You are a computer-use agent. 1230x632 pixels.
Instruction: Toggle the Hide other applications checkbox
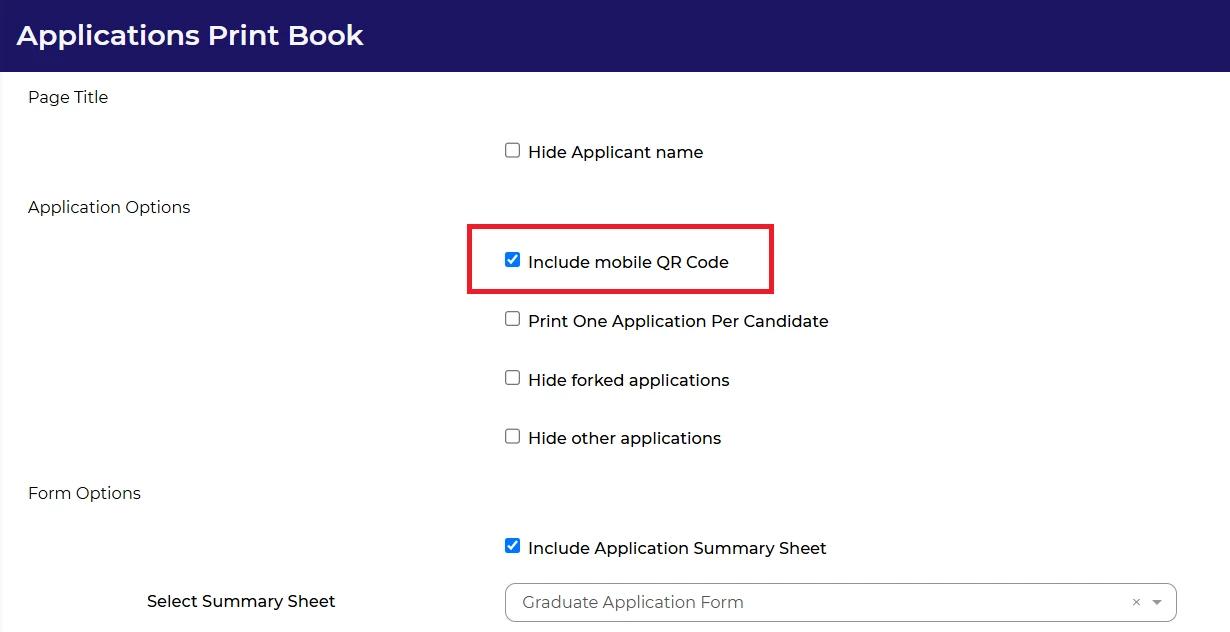click(513, 437)
